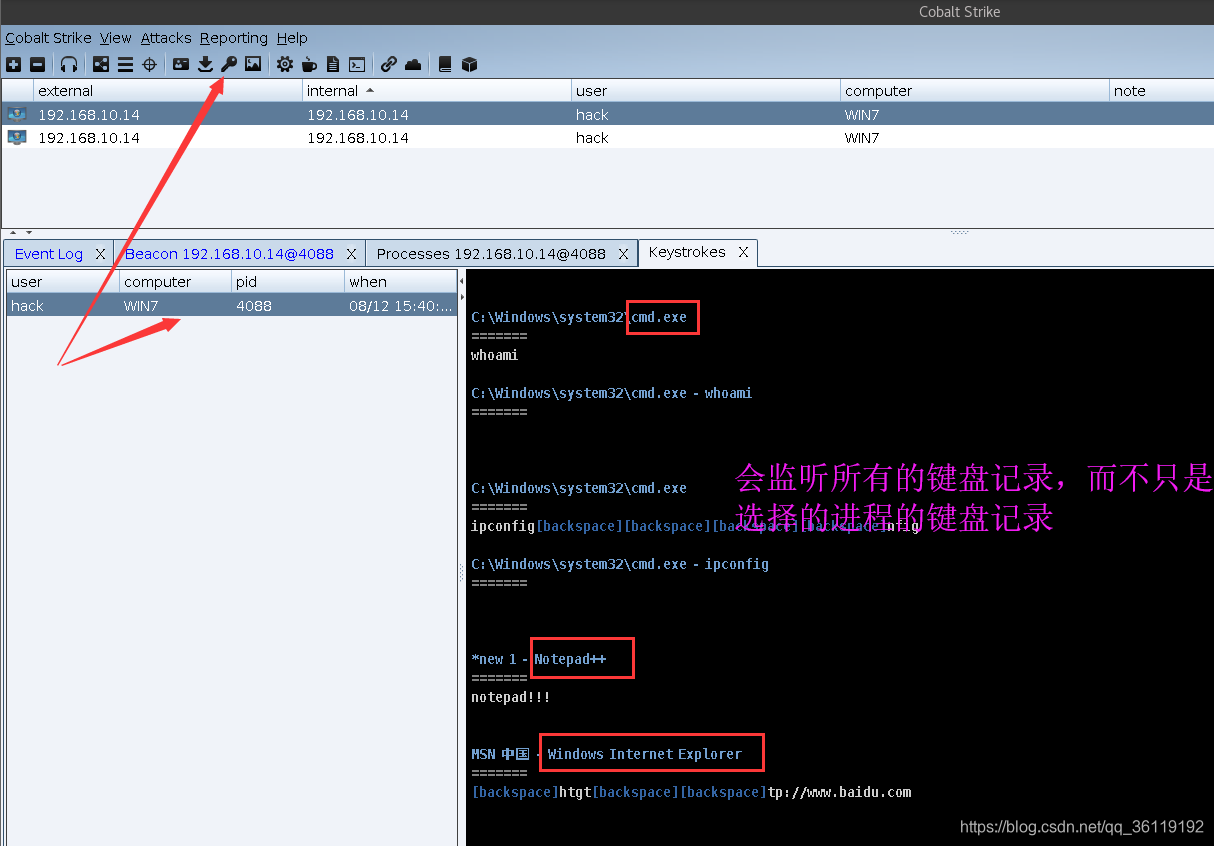
Task: Open the Help book icon
Action: click(x=445, y=64)
